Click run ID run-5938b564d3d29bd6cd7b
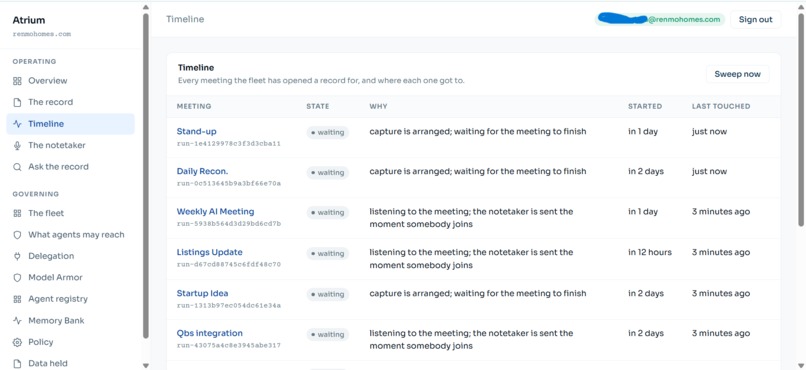Viewport: 806px width, 370px height. click(x=229, y=224)
